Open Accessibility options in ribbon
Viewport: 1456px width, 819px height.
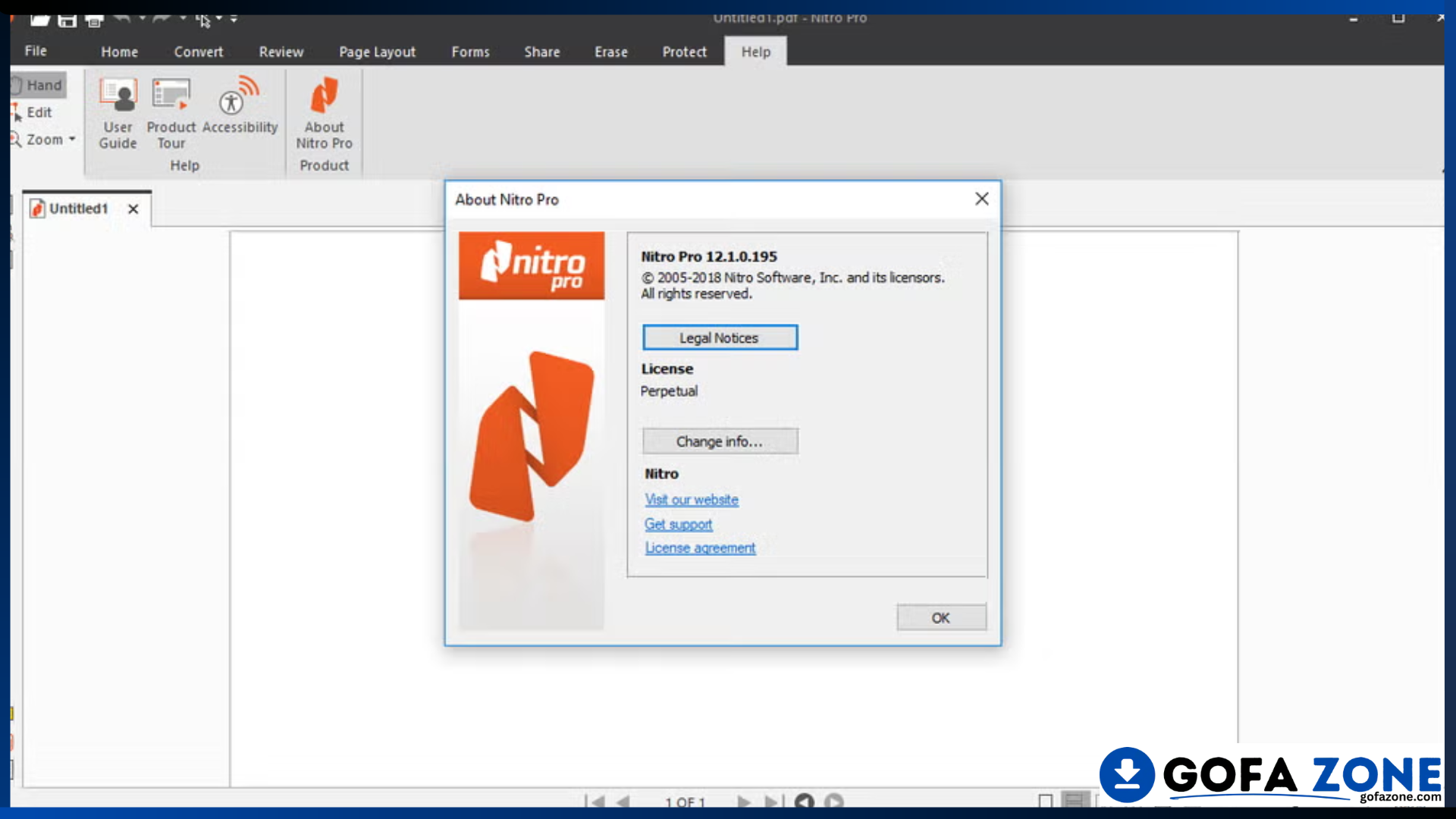[x=240, y=106]
